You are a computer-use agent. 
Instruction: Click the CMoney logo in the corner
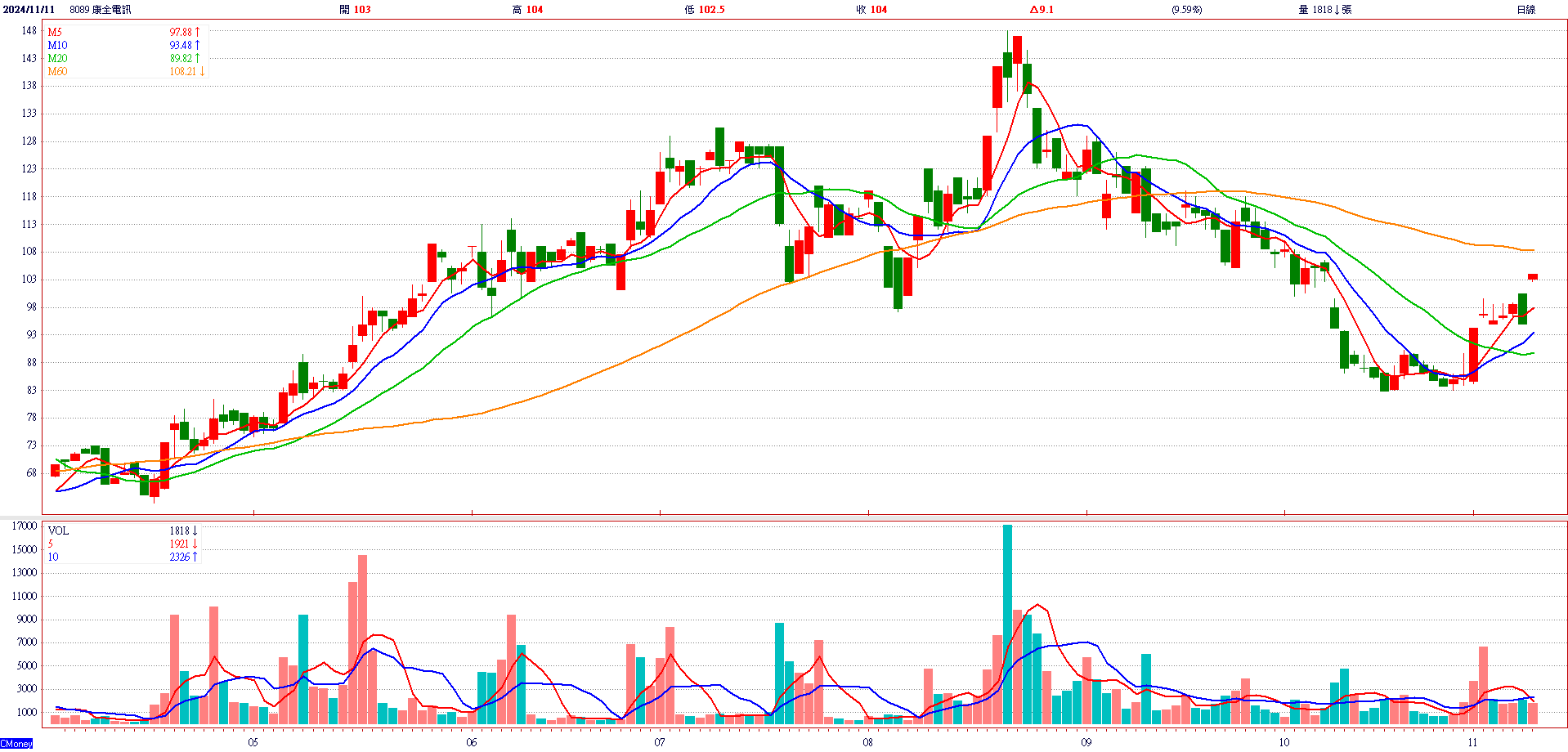tap(16, 744)
